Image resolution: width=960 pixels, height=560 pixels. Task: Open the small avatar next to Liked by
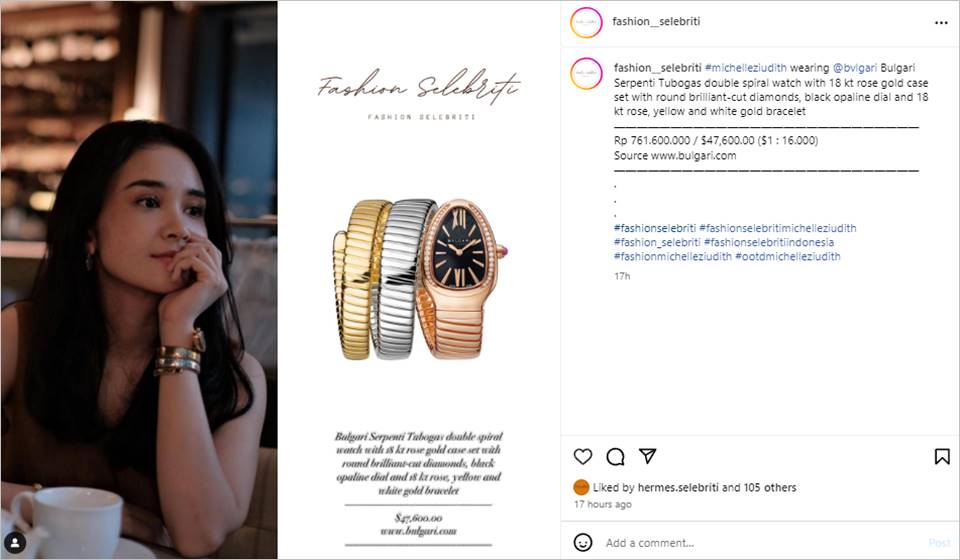[581, 487]
